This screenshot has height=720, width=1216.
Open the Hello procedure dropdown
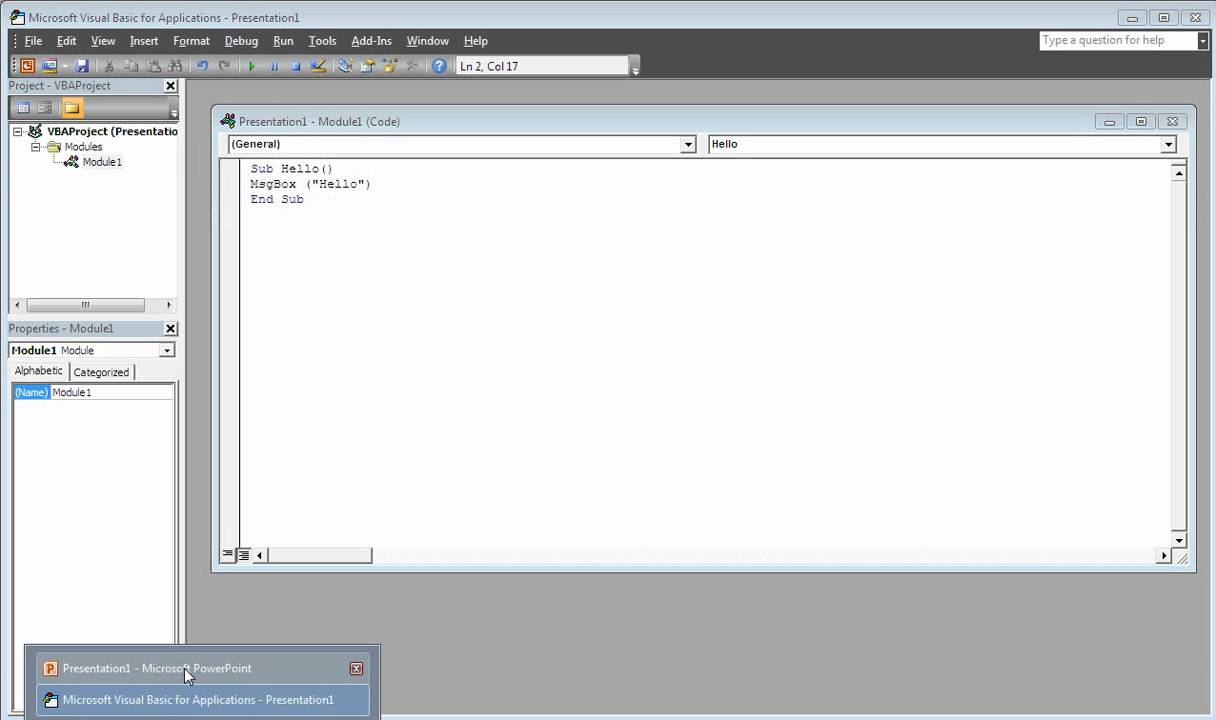[x=1168, y=145]
